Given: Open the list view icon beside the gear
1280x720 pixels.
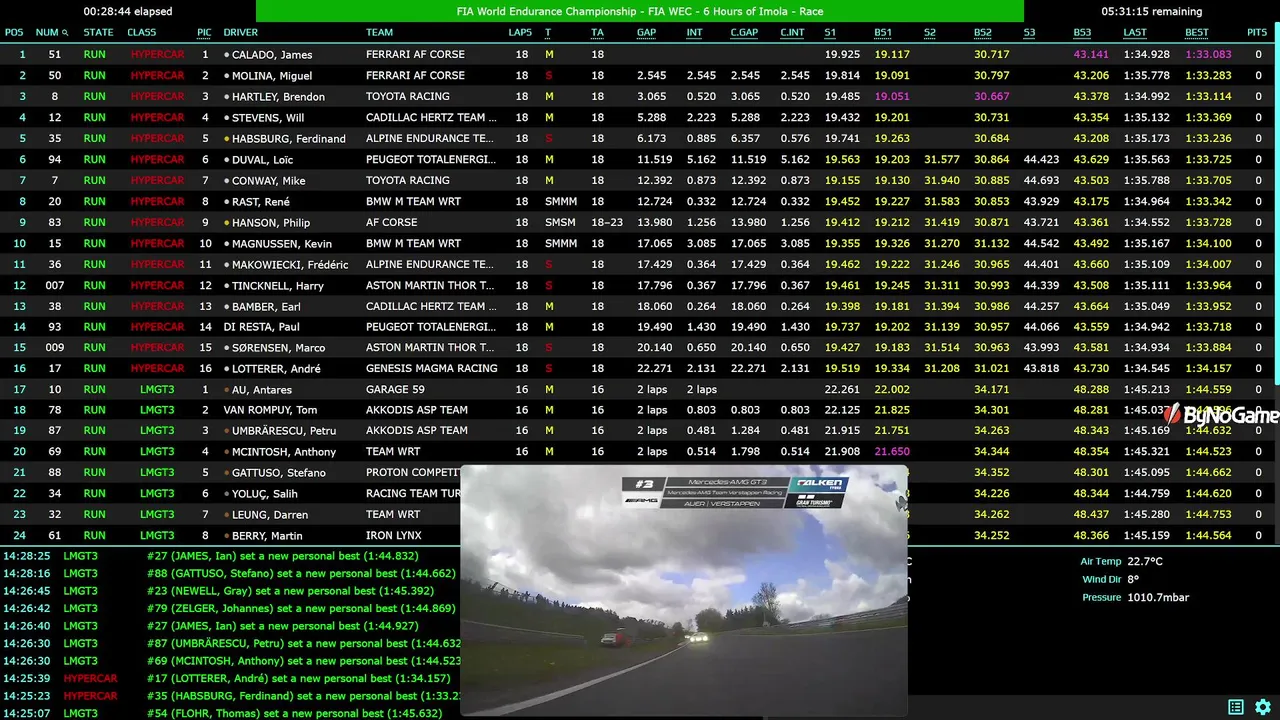Looking at the screenshot, I should pyautogui.click(x=1236, y=707).
